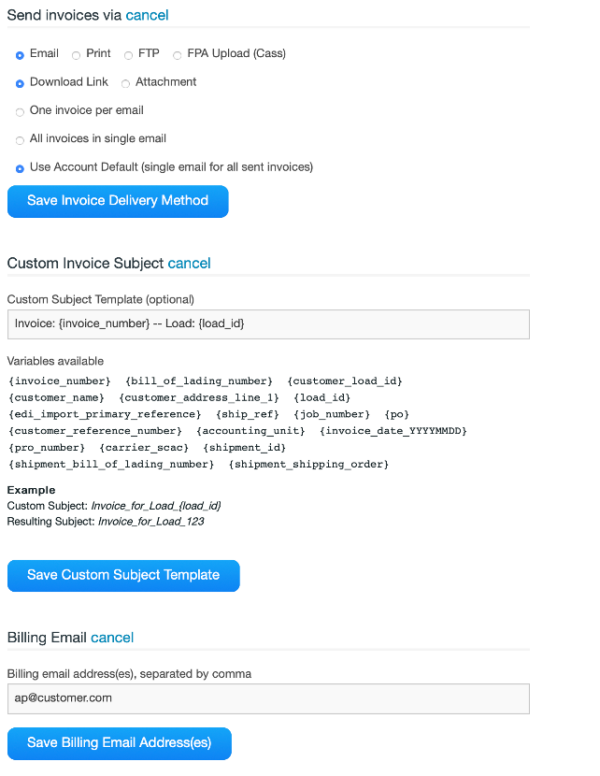600x776 pixels.
Task: Focus the Custom Subject Template field
Action: coord(268,324)
